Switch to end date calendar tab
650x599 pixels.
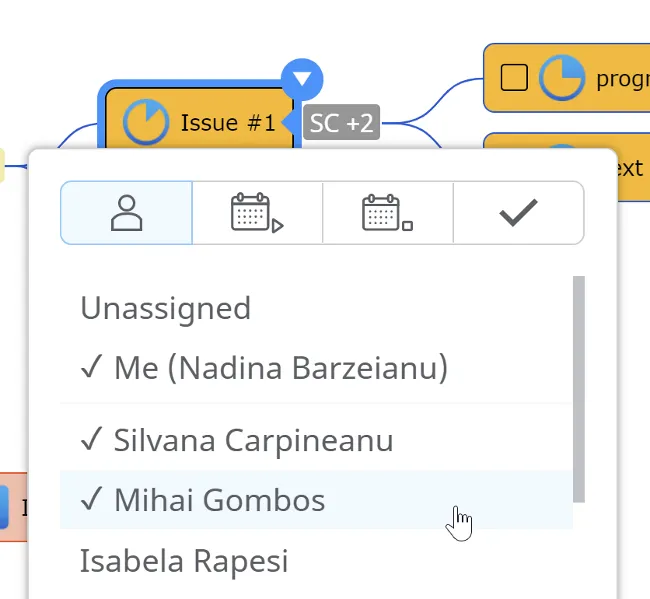[x=388, y=213]
